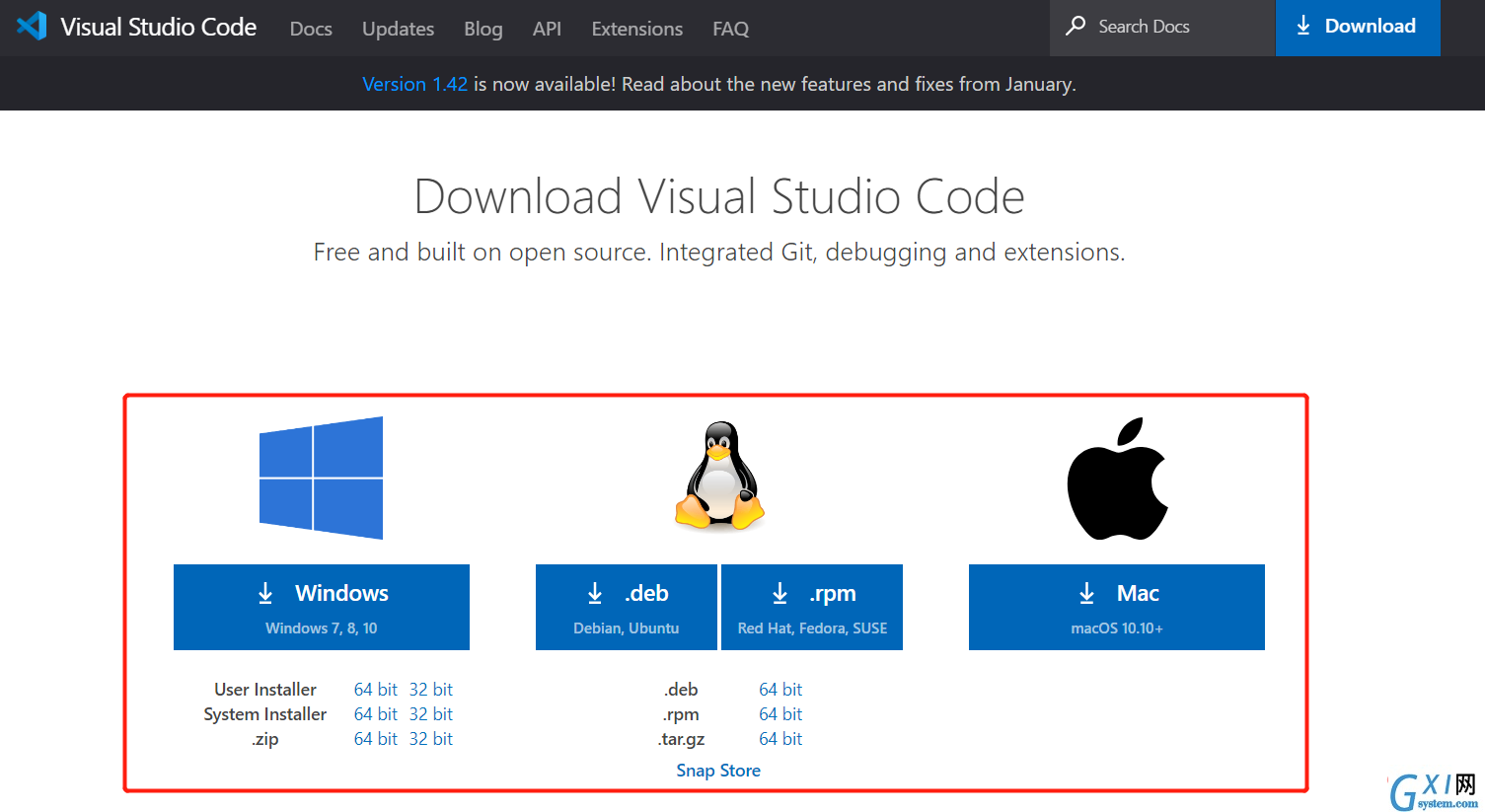Click the '.tar.gz' label text
Screen dimensions: 1485x812
pyautogui.click(x=682, y=739)
